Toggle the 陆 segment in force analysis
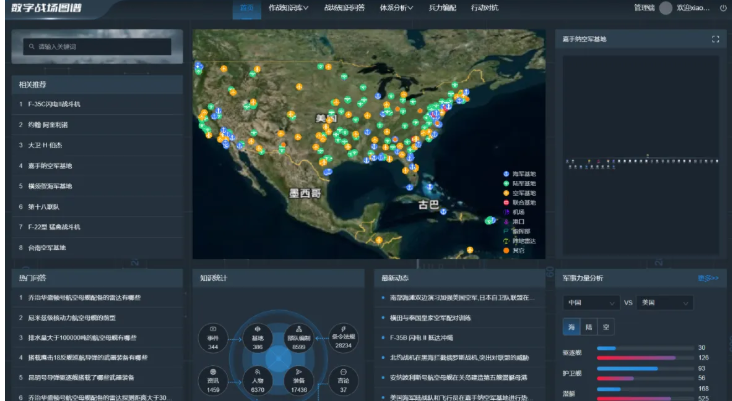Viewport: 732px width, 401px height. pyautogui.click(x=588, y=327)
